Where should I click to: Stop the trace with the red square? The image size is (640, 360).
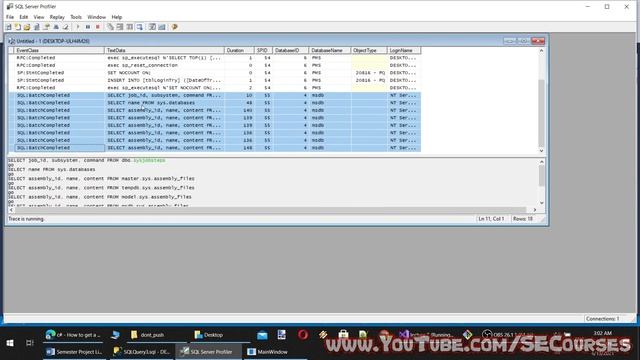click(98, 27)
